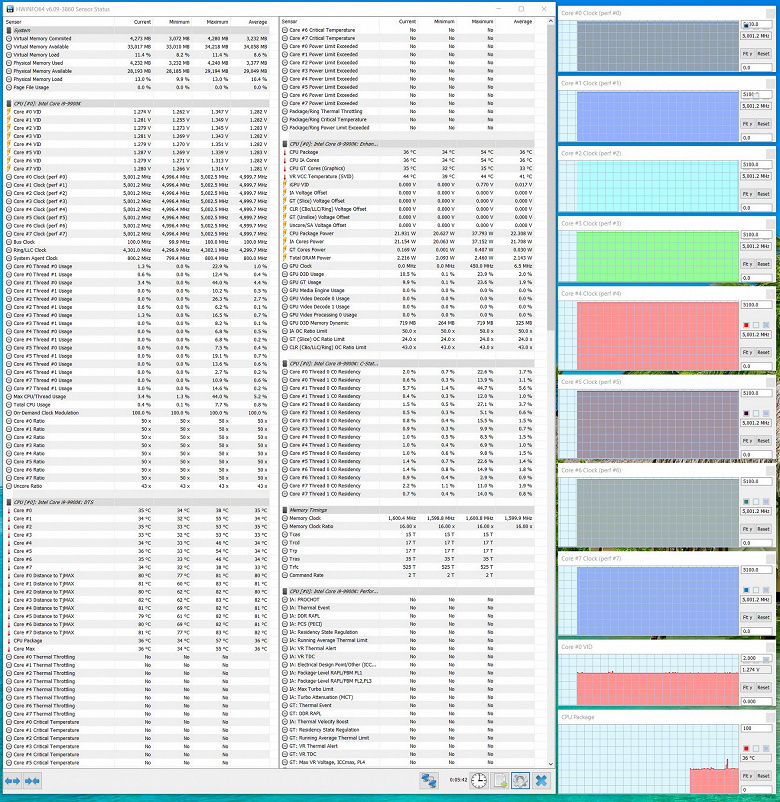Click Fit y in Core #0 Clock graph
The height and width of the screenshot is (802, 780).
pyautogui.click(x=747, y=54)
